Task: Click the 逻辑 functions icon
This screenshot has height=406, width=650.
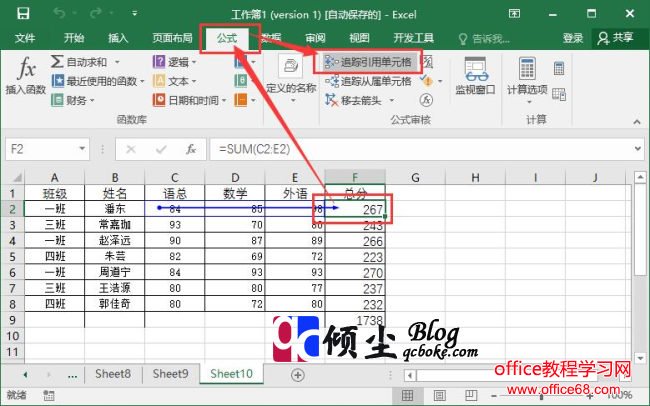Action: pyautogui.click(x=159, y=62)
